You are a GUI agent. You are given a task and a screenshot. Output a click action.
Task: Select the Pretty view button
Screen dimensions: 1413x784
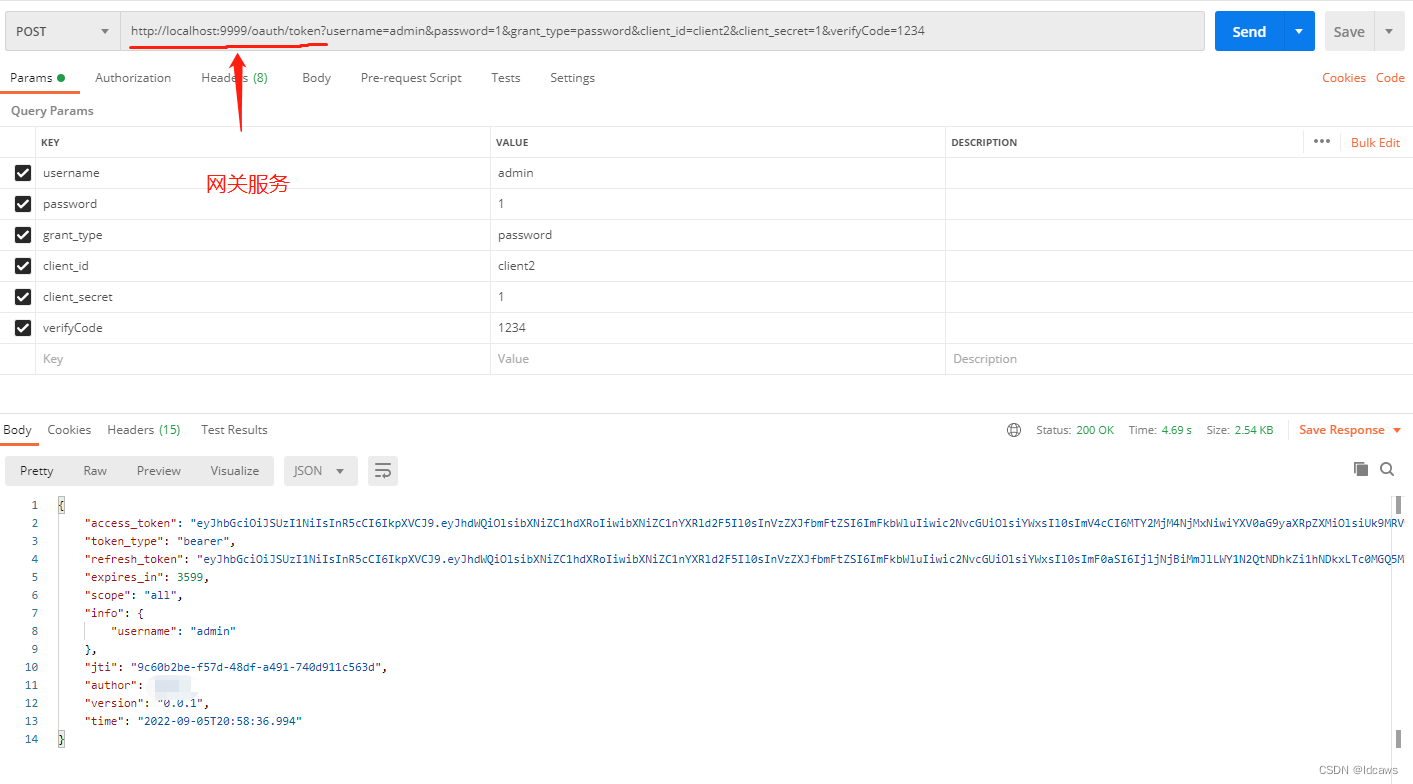point(37,471)
